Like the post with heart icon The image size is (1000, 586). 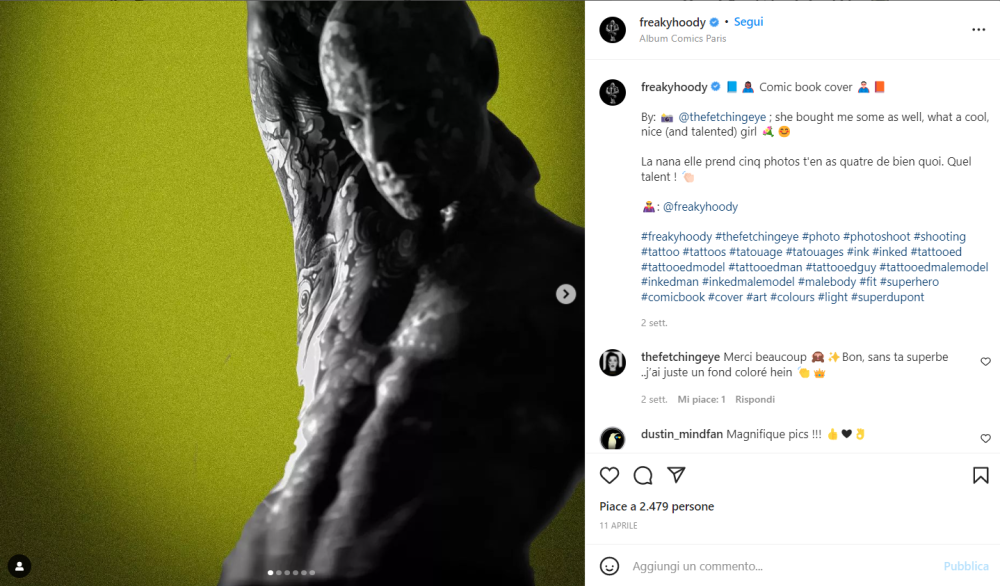pyautogui.click(x=609, y=475)
